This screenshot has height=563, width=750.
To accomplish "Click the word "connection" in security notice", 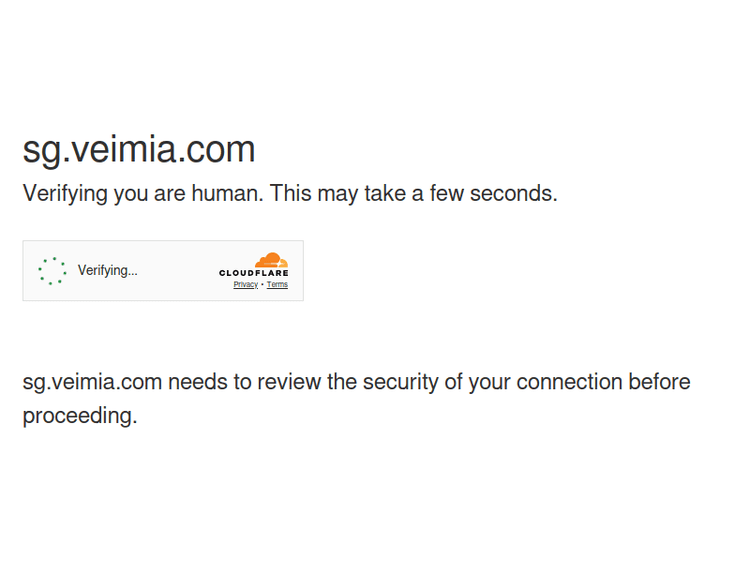I will (569, 382).
